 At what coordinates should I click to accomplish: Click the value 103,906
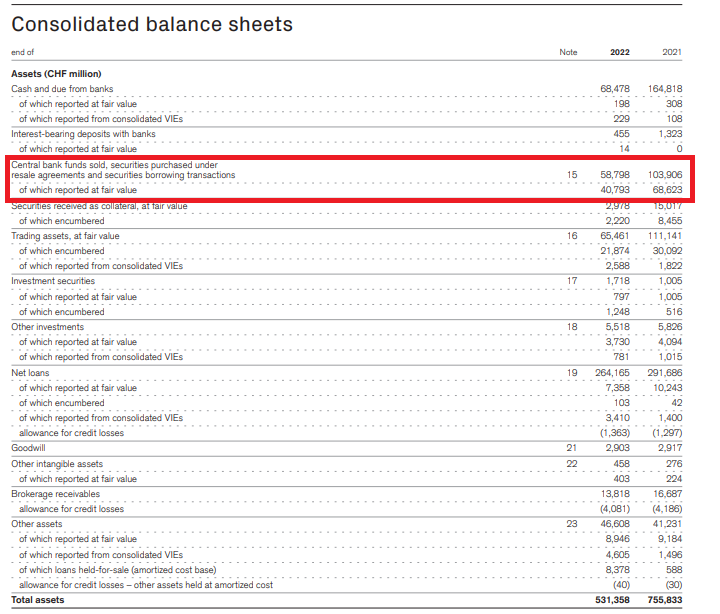[x=665, y=175]
